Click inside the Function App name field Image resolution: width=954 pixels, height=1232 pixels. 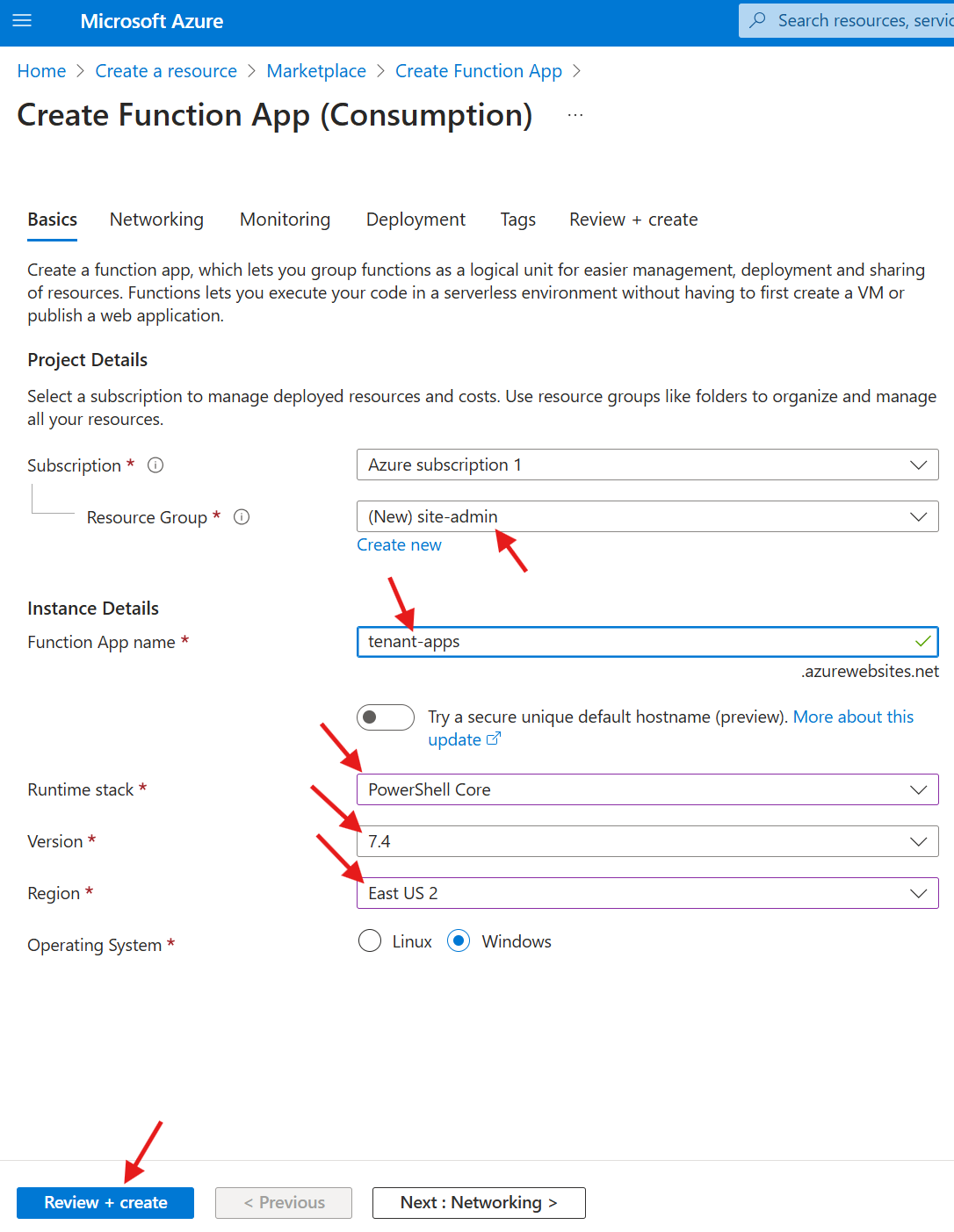615,641
